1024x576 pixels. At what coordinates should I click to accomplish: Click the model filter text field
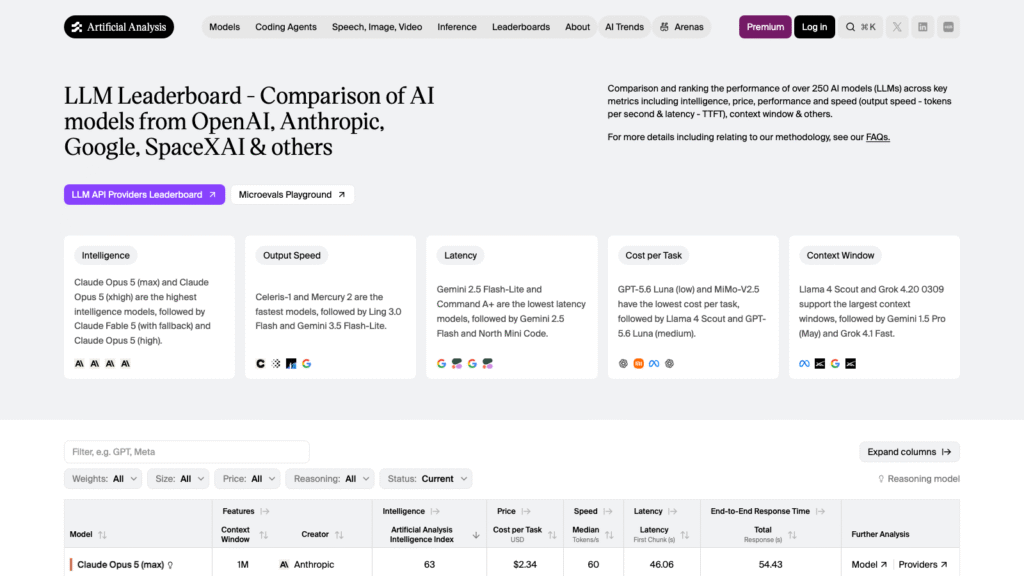(187, 452)
